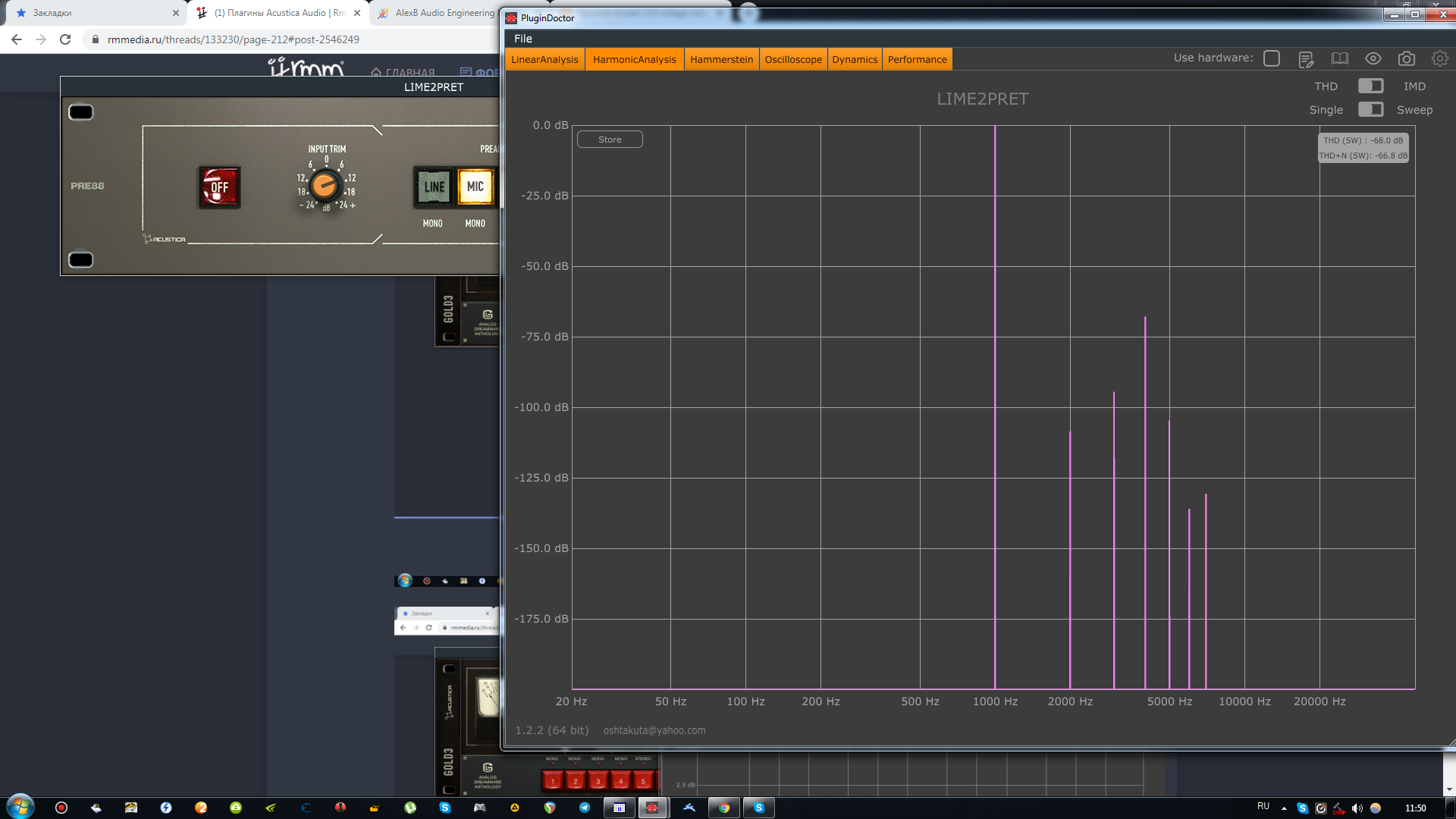Toggle the THD/IMD switch

tap(1370, 86)
